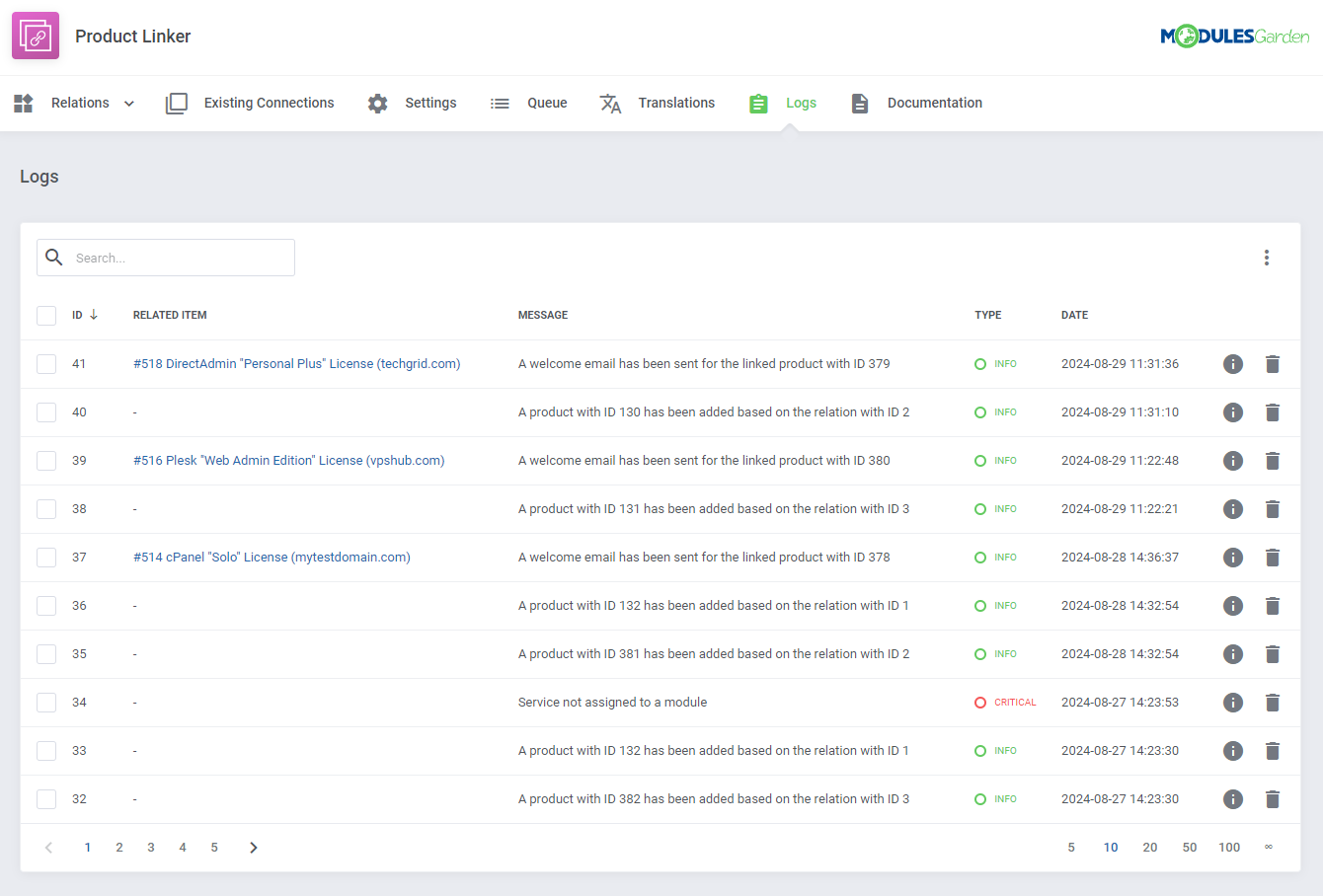View info for critical log 34
The image size is (1323, 896).
1233,703
